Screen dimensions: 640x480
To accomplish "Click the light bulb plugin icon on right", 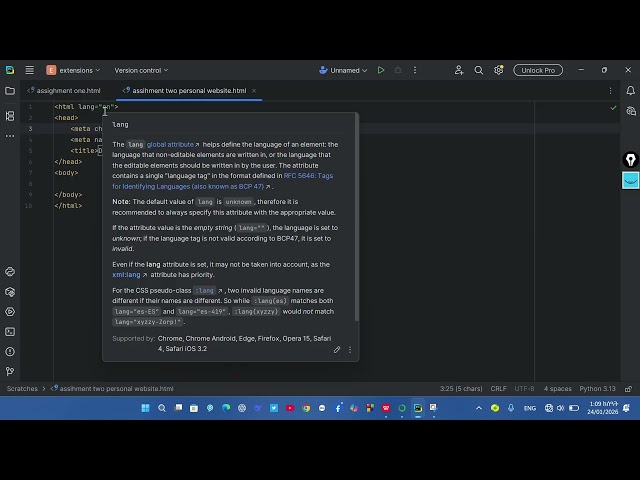I will point(631,160).
